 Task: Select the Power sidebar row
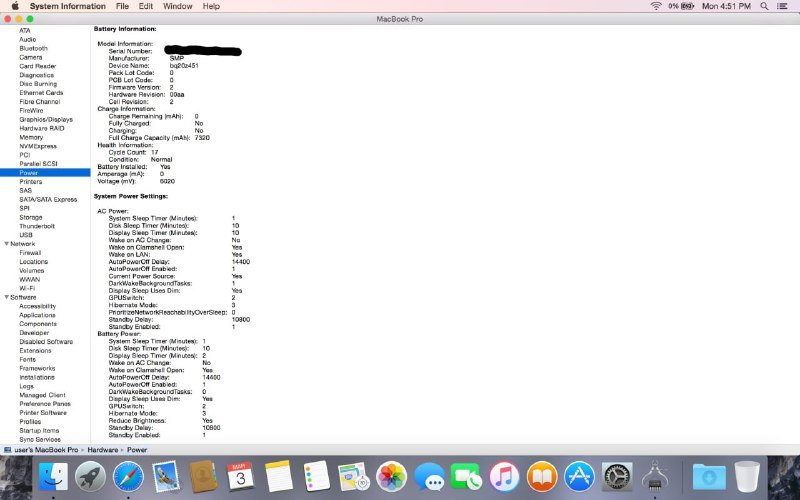[45, 172]
